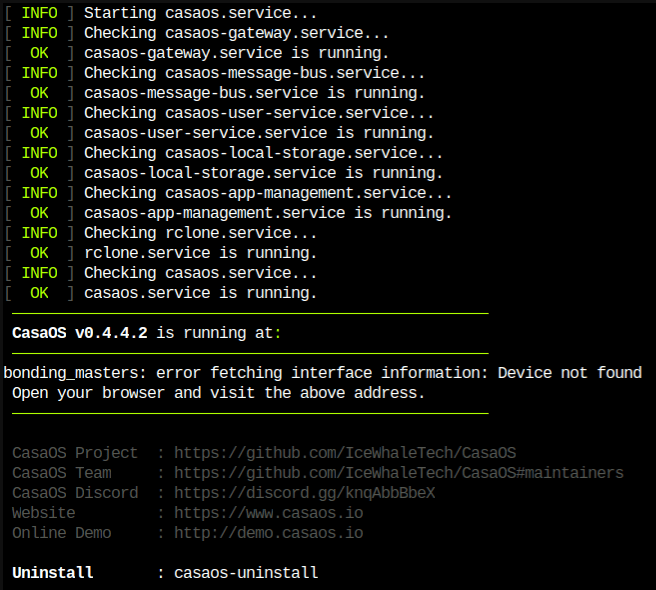The height and width of the screenshot is (590, 656).
Task: Click the bold Uninstall label
Action: click(x=53, y=573)
